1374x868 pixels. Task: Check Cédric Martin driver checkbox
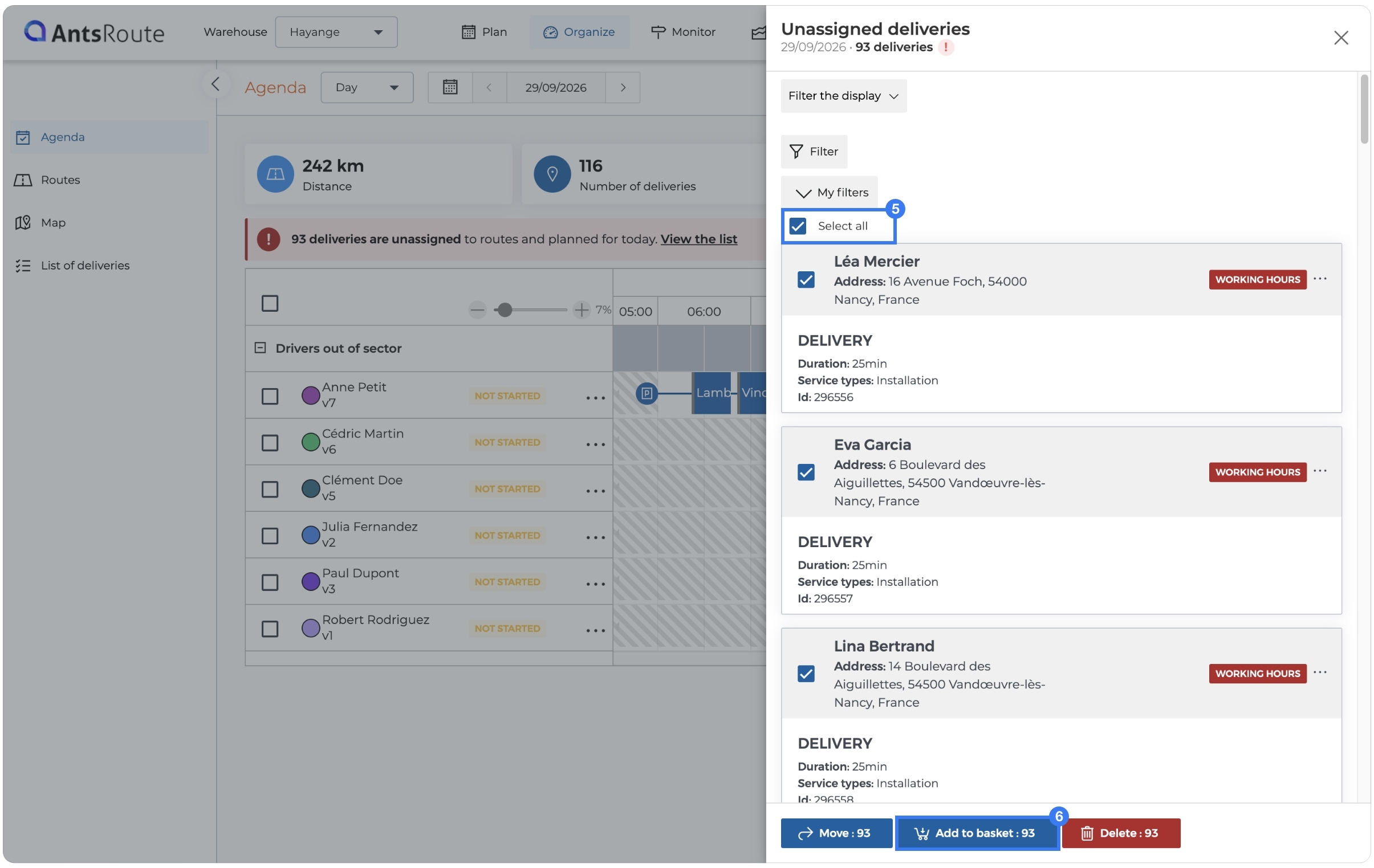tap(269, 443)
